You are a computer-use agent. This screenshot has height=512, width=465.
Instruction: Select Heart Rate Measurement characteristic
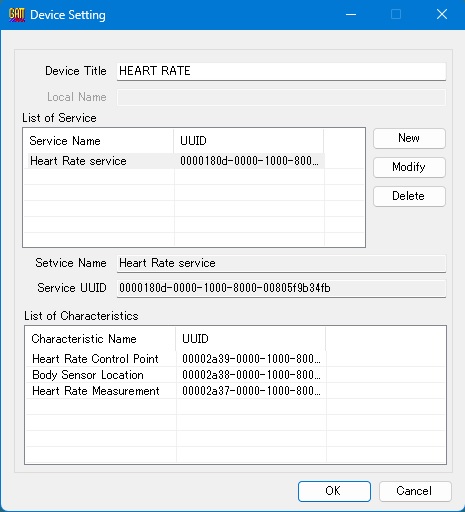(176, 391)
